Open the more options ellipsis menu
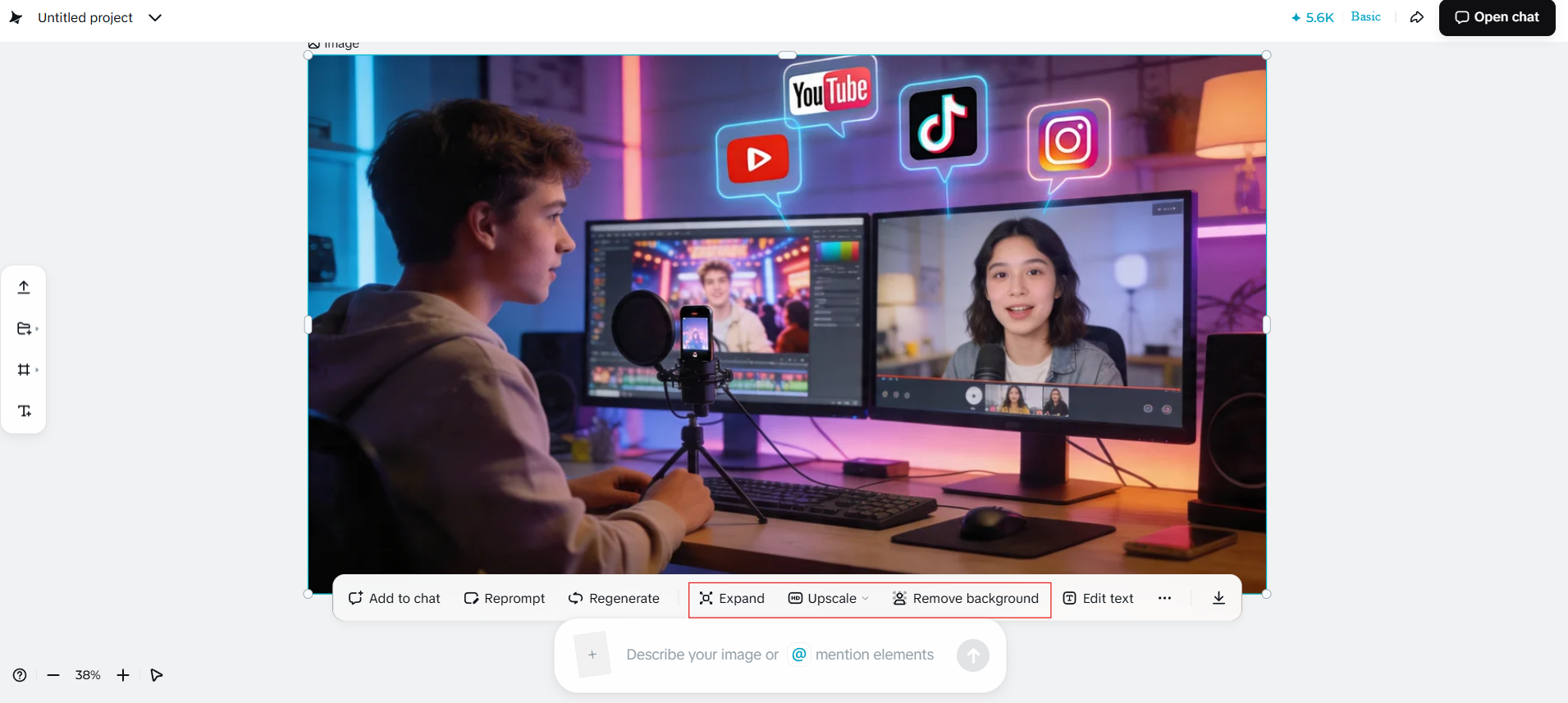Viewport: 1568px width, 703px height. click(x=1164, y=598)
